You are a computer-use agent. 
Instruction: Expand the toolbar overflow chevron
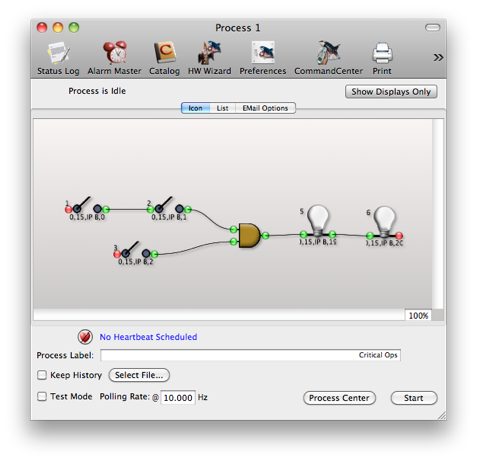pos(438,57)
